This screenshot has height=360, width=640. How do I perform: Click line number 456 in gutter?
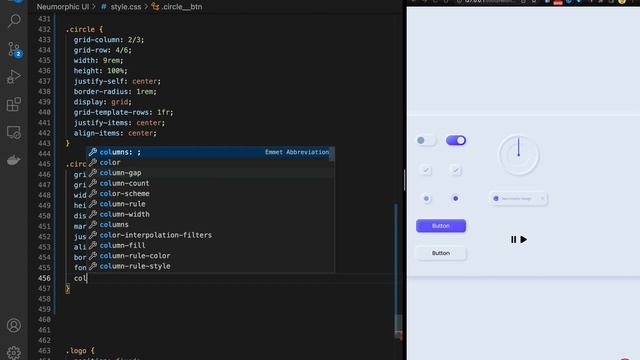tap(44, 278)
